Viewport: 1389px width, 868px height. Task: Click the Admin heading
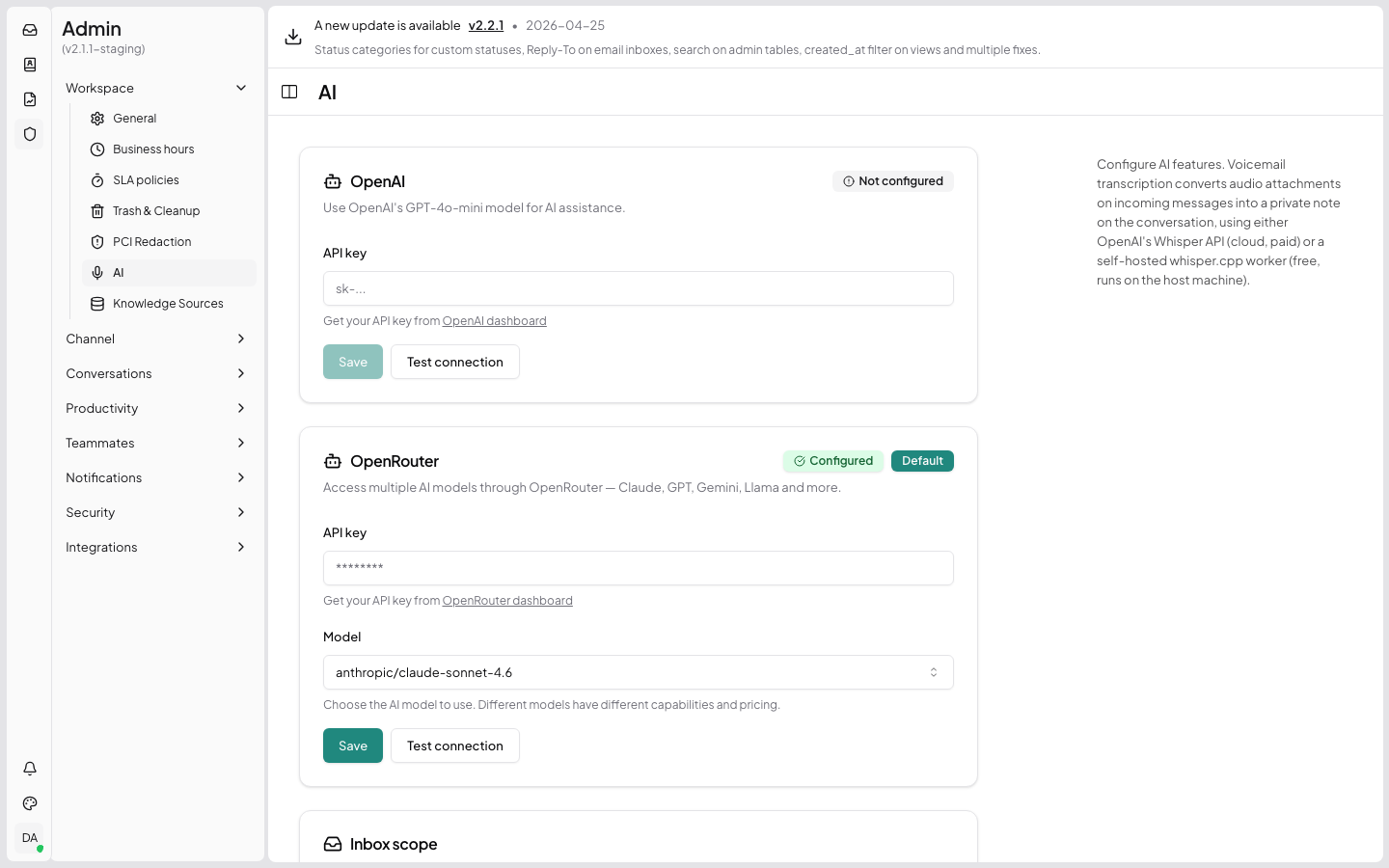pos(92,29)
